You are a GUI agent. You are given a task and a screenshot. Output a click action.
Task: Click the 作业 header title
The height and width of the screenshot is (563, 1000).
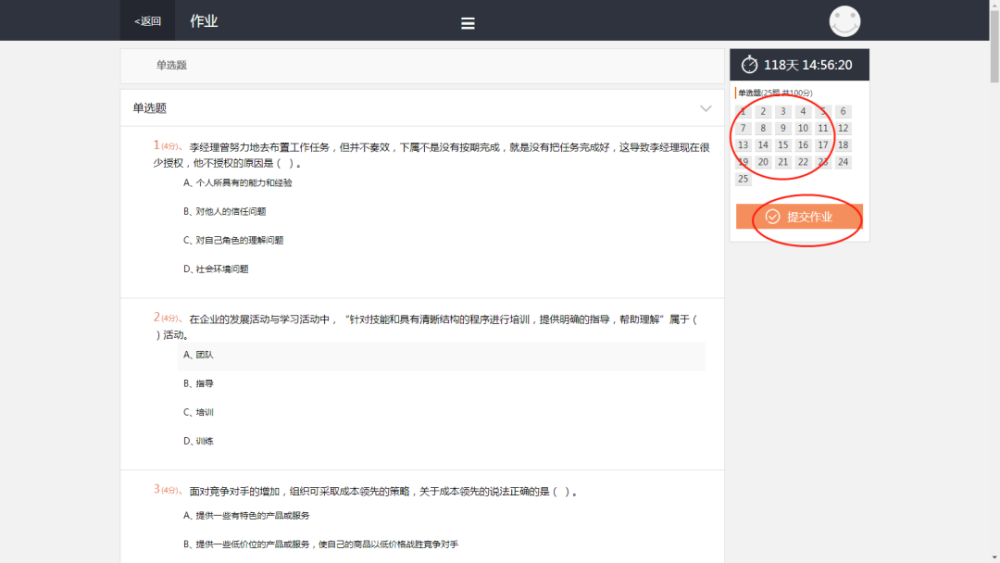[x=204, y=21]
